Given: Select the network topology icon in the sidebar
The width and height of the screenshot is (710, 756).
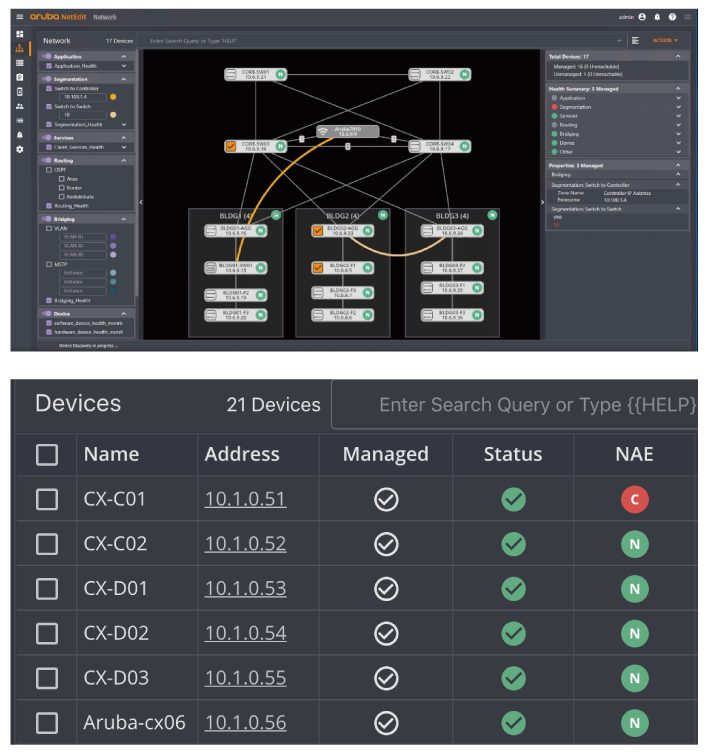Looking at the screenshot, I should coord(19,48).
